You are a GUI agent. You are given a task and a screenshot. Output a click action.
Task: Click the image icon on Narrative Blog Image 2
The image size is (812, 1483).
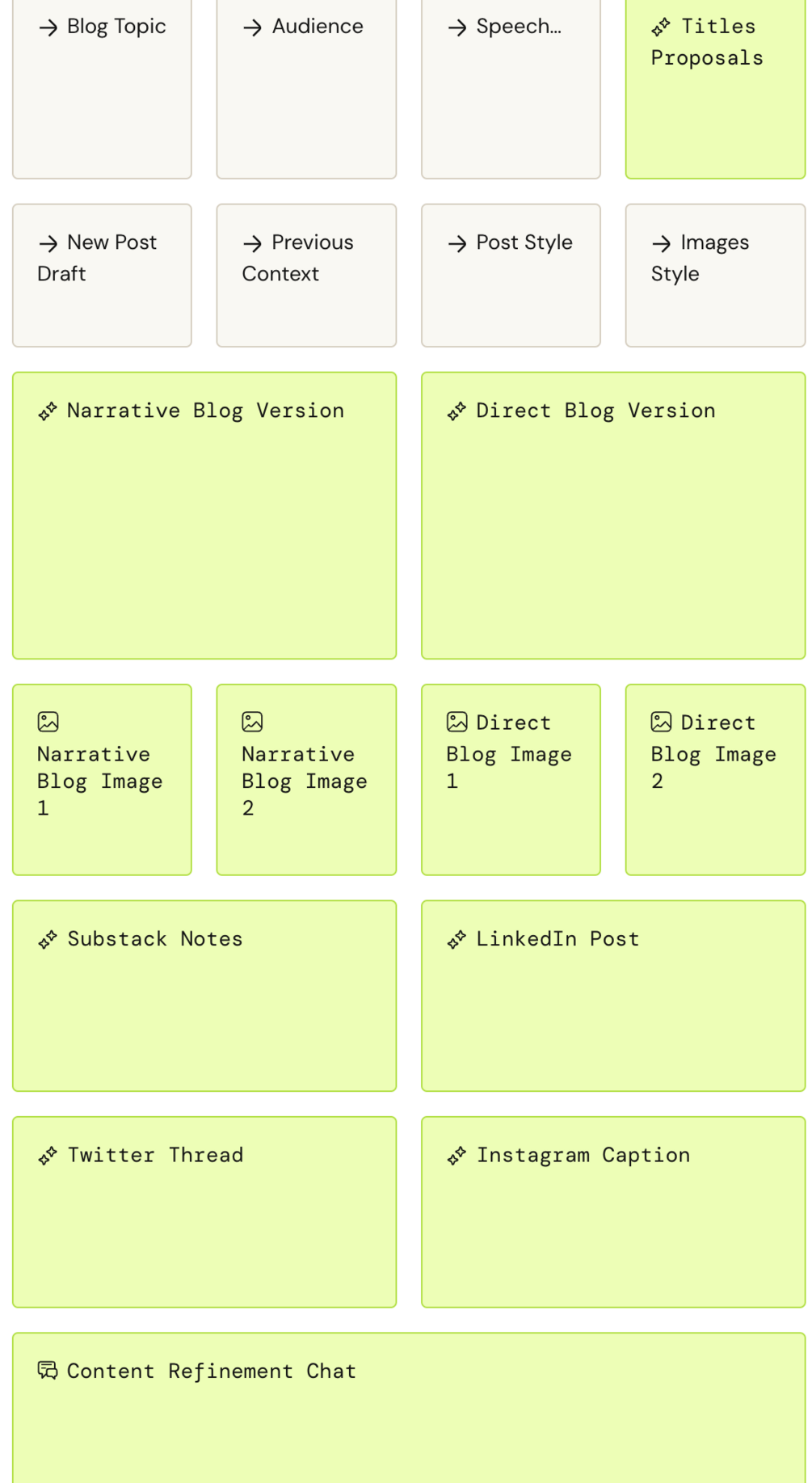tap(253, 722)
